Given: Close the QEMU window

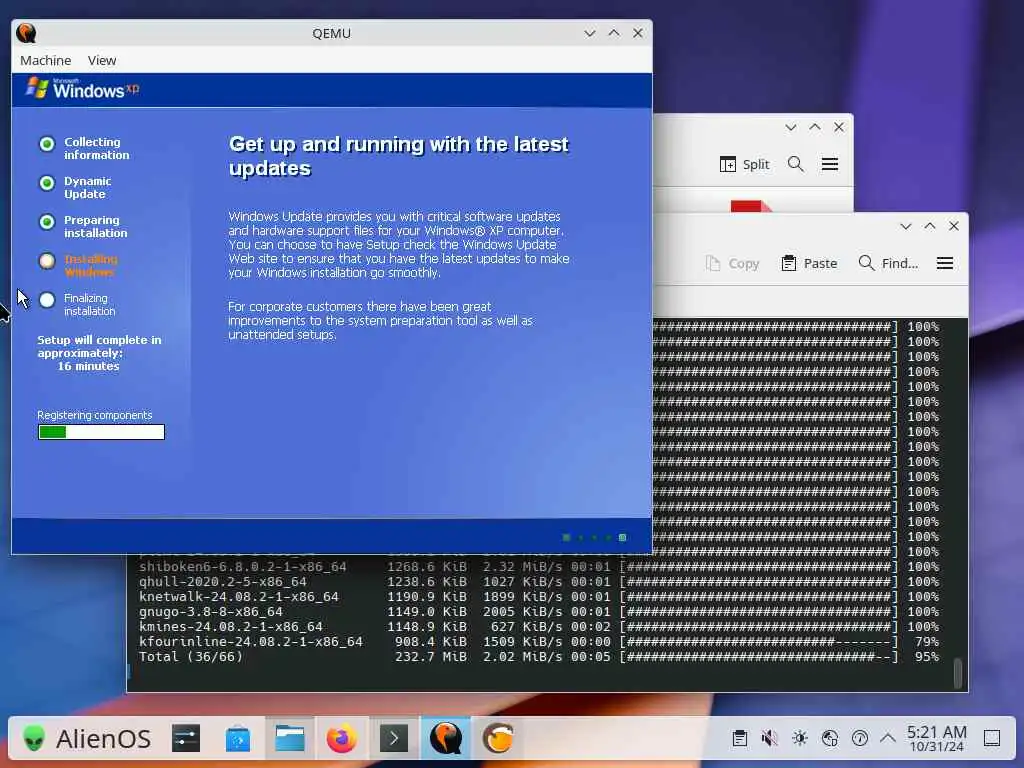Looking at the screenshot, I should (638, 33).
